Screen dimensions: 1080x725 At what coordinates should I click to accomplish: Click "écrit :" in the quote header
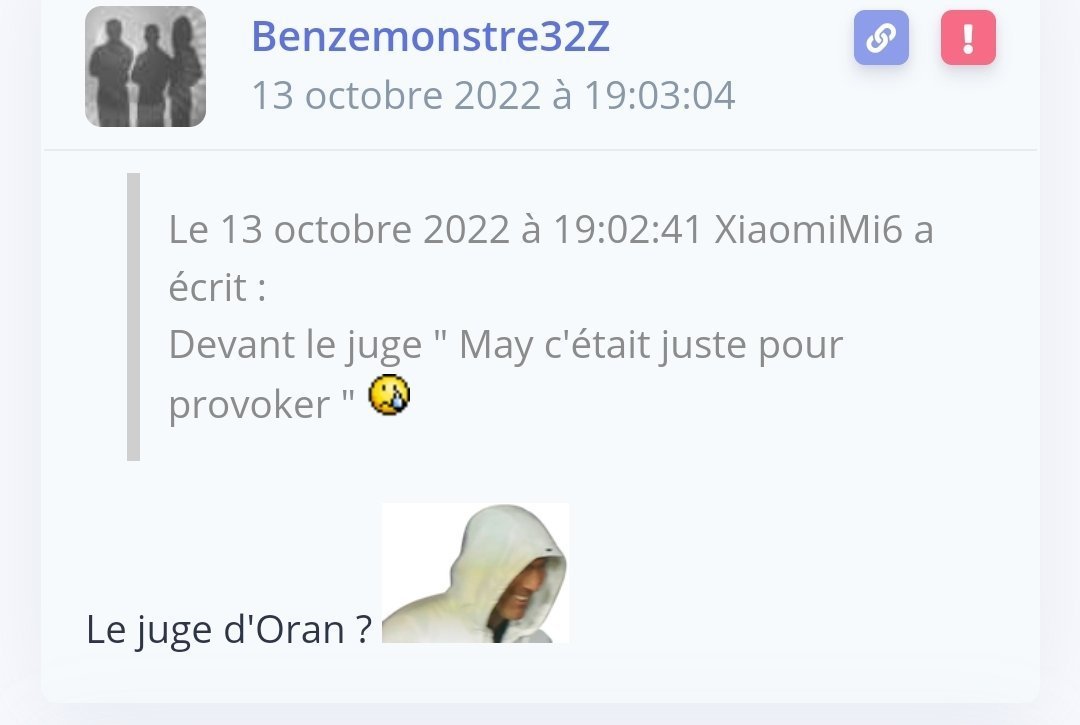tap(217, 287)
